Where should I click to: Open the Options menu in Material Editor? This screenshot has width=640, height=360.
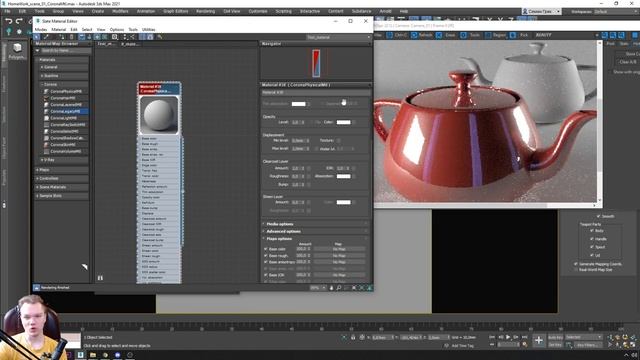tap(117, 29)
